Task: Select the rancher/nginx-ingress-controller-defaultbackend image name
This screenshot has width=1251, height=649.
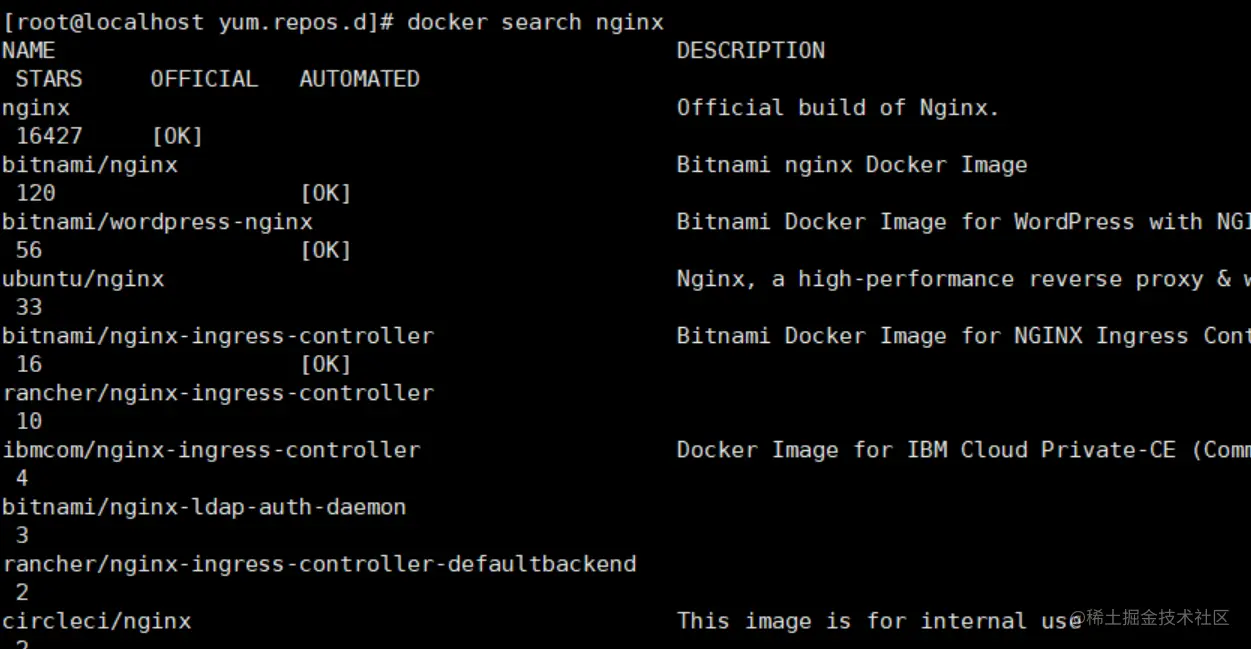Action: (319, 564)
